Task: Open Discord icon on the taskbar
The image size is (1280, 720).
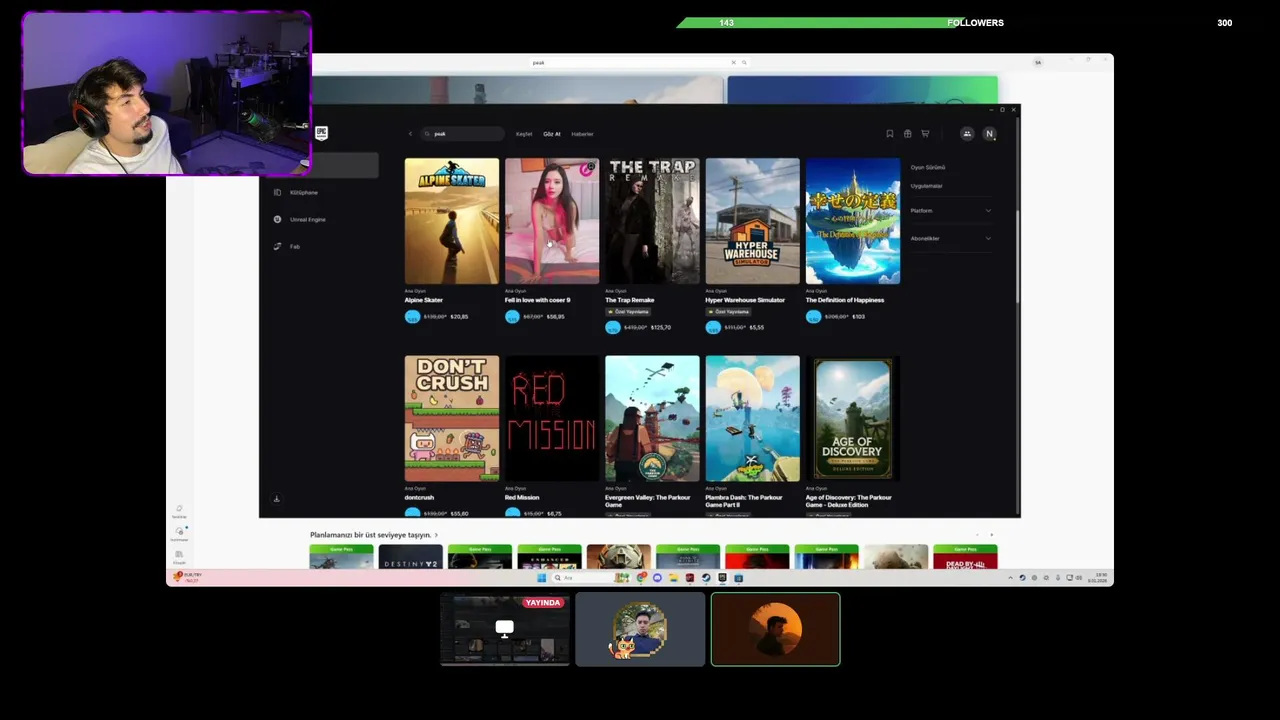Action: coord(657,578)
